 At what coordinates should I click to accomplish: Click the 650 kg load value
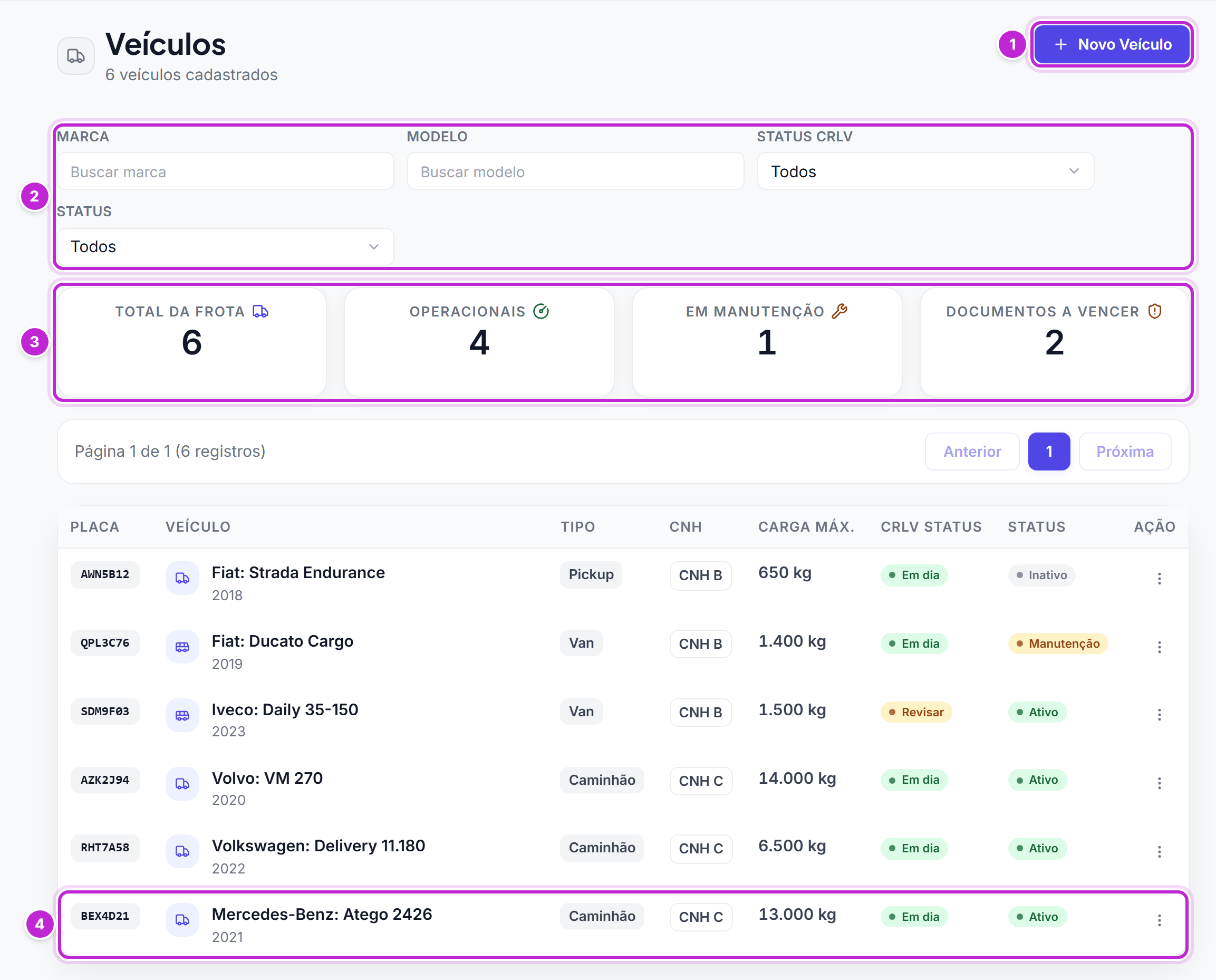tap(785, 573)
